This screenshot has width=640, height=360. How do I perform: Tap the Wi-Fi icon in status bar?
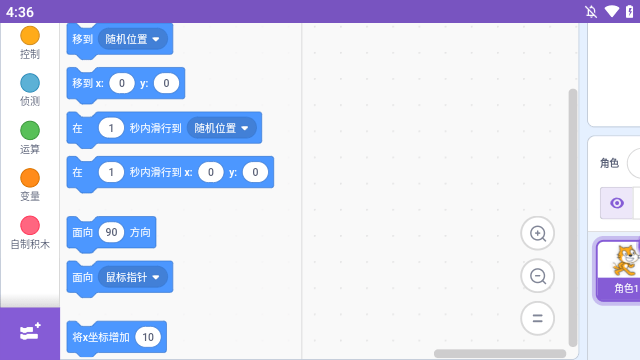tap(611, 11)
